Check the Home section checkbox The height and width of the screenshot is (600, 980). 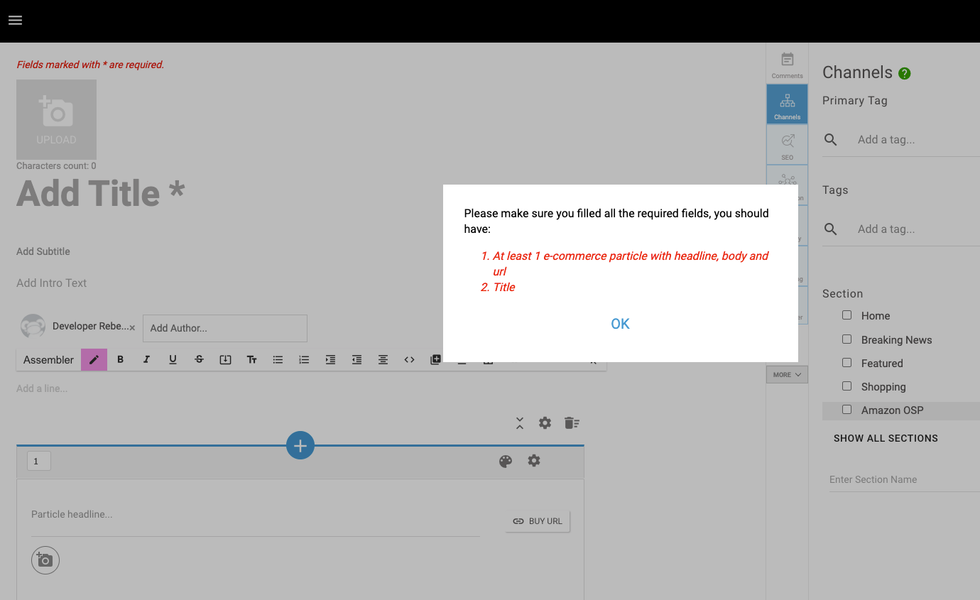pos(847,315)
